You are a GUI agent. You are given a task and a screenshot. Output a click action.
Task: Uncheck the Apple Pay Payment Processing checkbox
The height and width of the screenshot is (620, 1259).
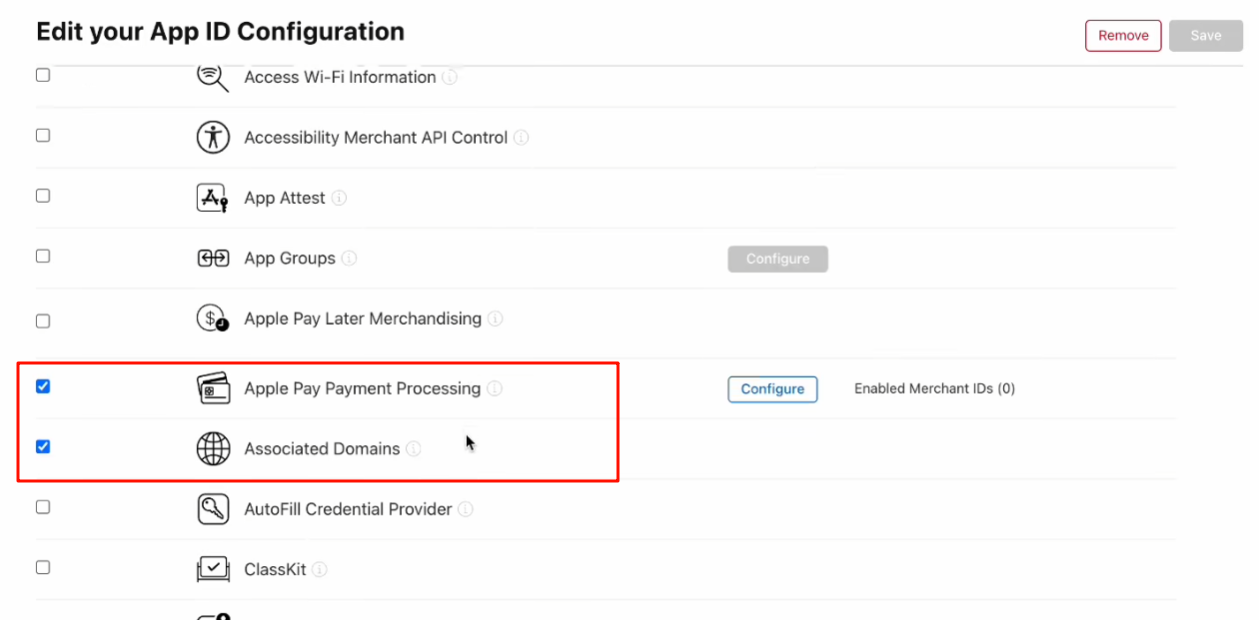43,386
